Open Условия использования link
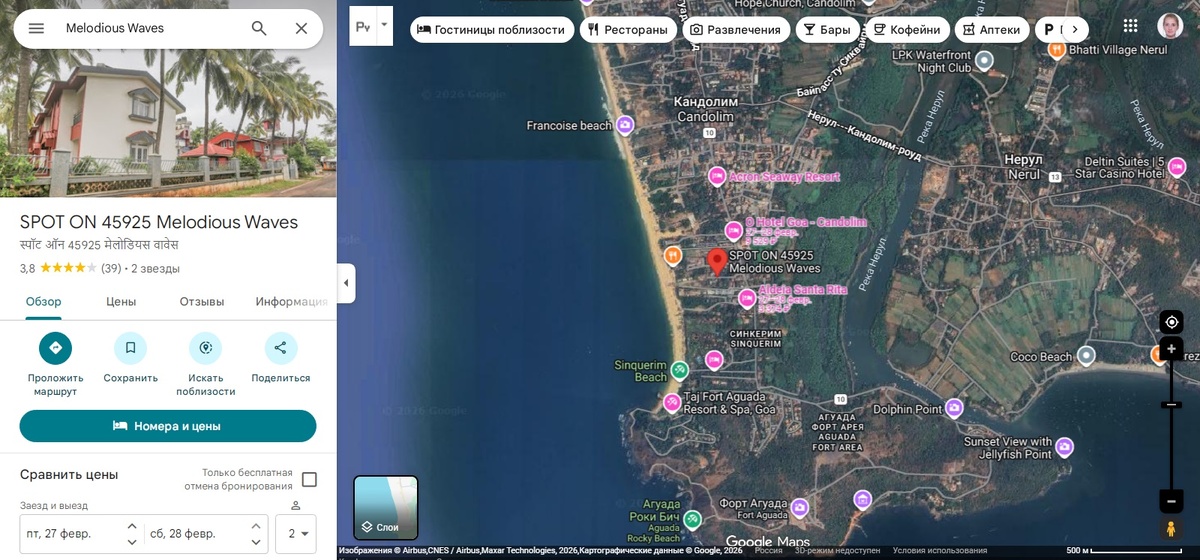Viewport: 1200px width, 560px height. tap(940, 550)
